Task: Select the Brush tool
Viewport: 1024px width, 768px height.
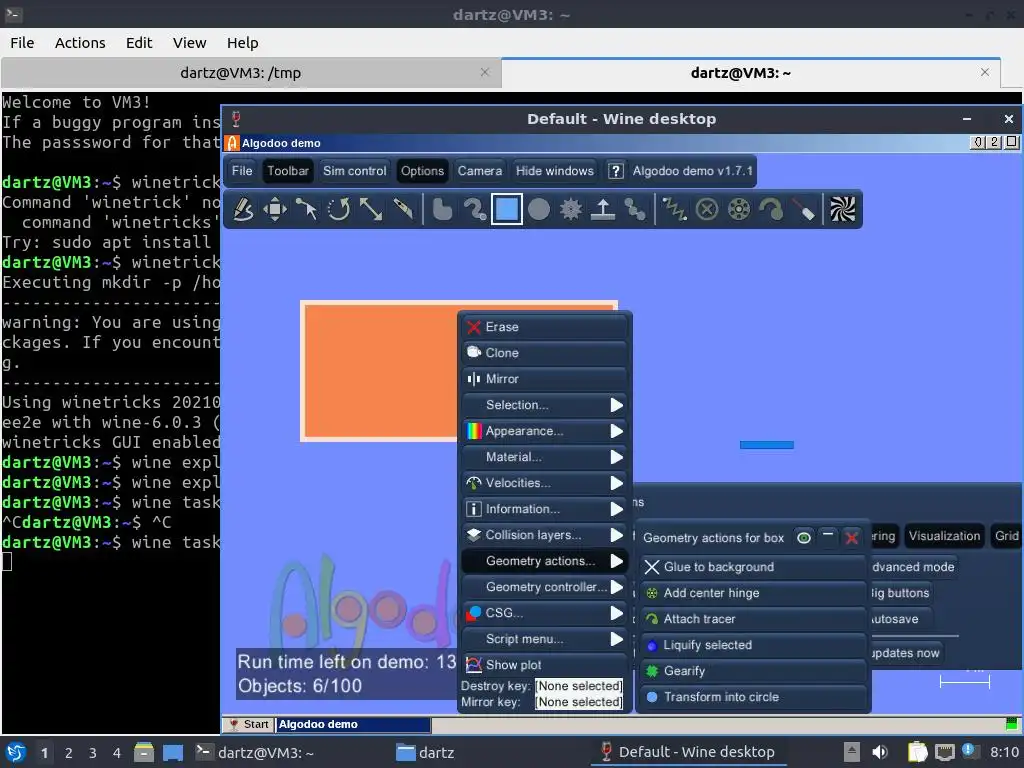Action: (474, 210)
